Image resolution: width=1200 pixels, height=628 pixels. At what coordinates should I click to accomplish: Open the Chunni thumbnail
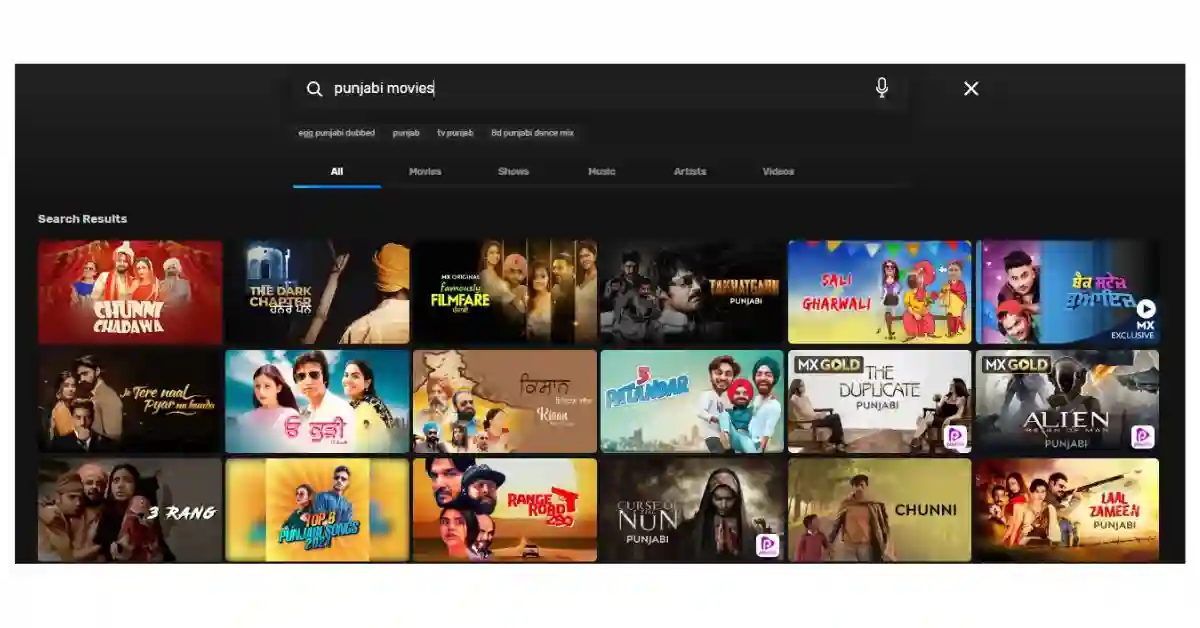click(x=880, y=510)
